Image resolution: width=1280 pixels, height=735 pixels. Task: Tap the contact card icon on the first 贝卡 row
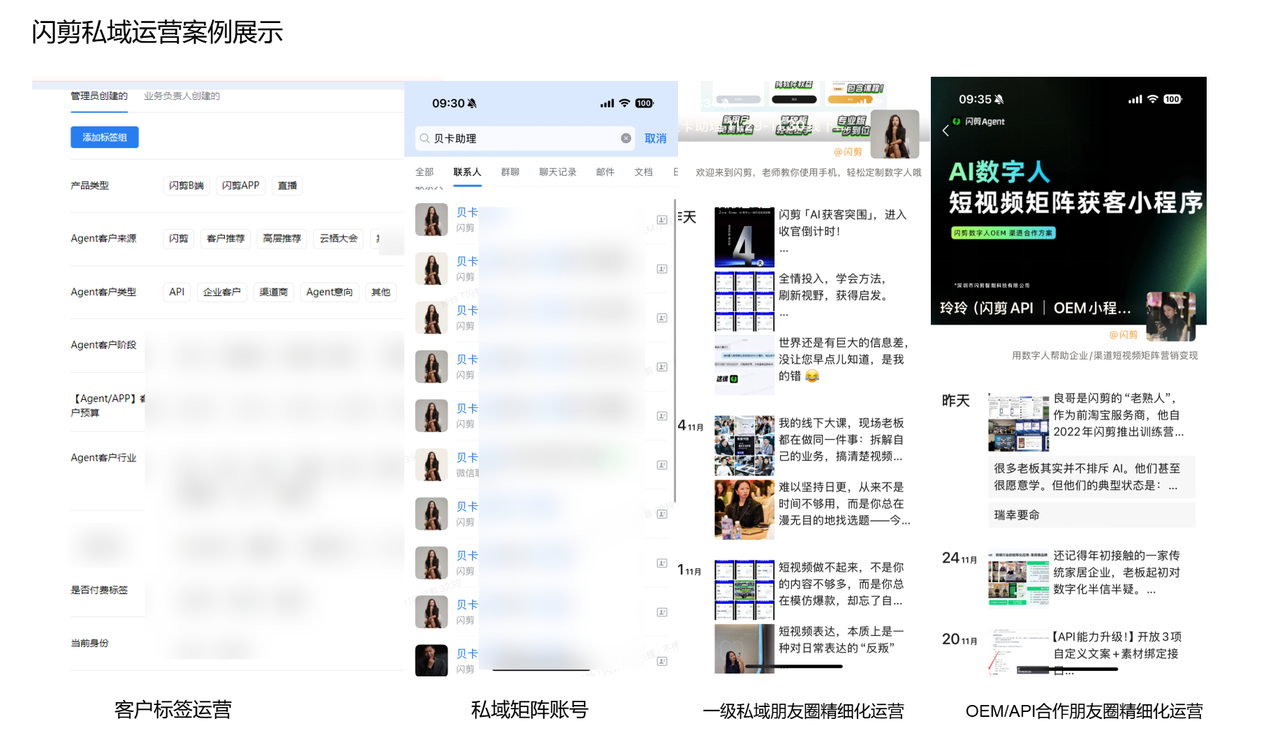[x=662, y=220]
